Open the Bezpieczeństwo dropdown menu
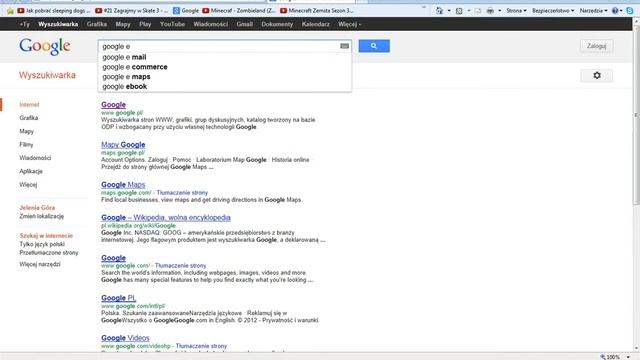 [553, 11]
